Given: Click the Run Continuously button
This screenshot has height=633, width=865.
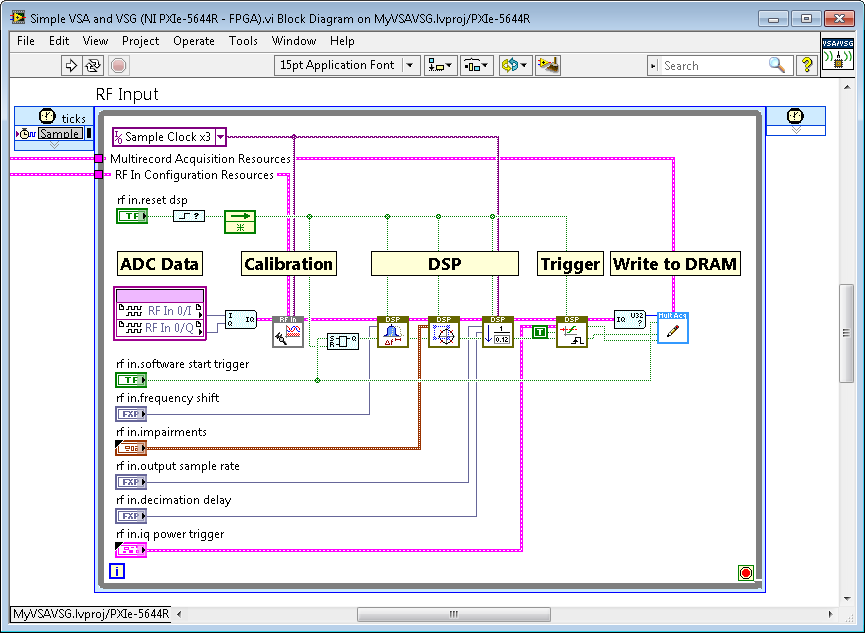Looking at the screenshot, I should click(x=93, y=66).
